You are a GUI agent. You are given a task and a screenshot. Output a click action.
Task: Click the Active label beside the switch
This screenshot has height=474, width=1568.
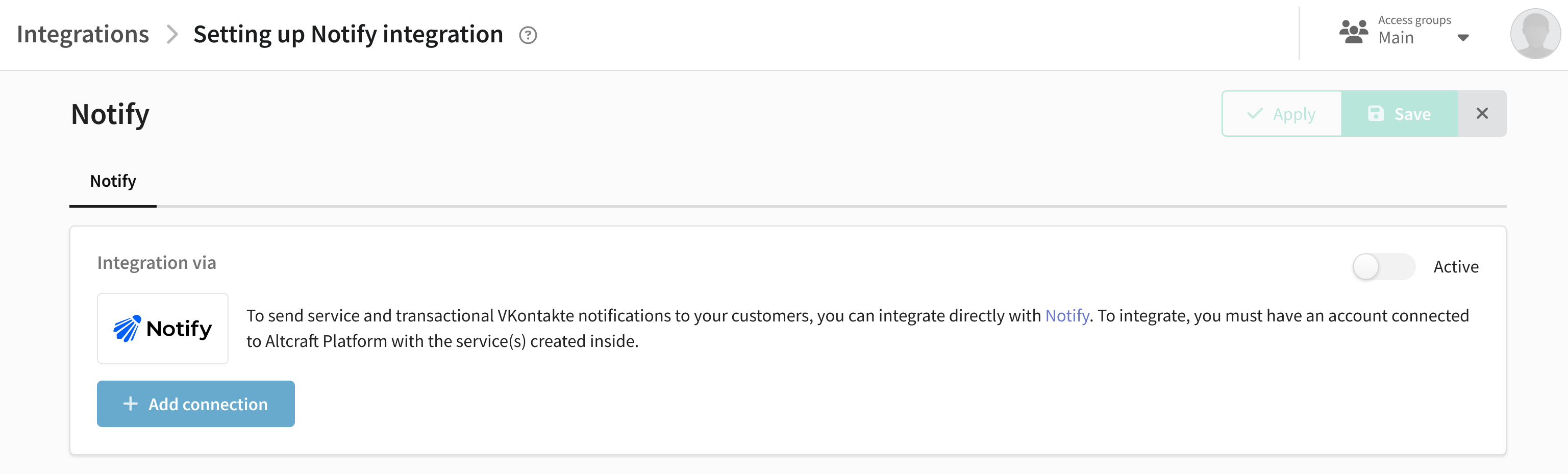[x=1456, y=266]
